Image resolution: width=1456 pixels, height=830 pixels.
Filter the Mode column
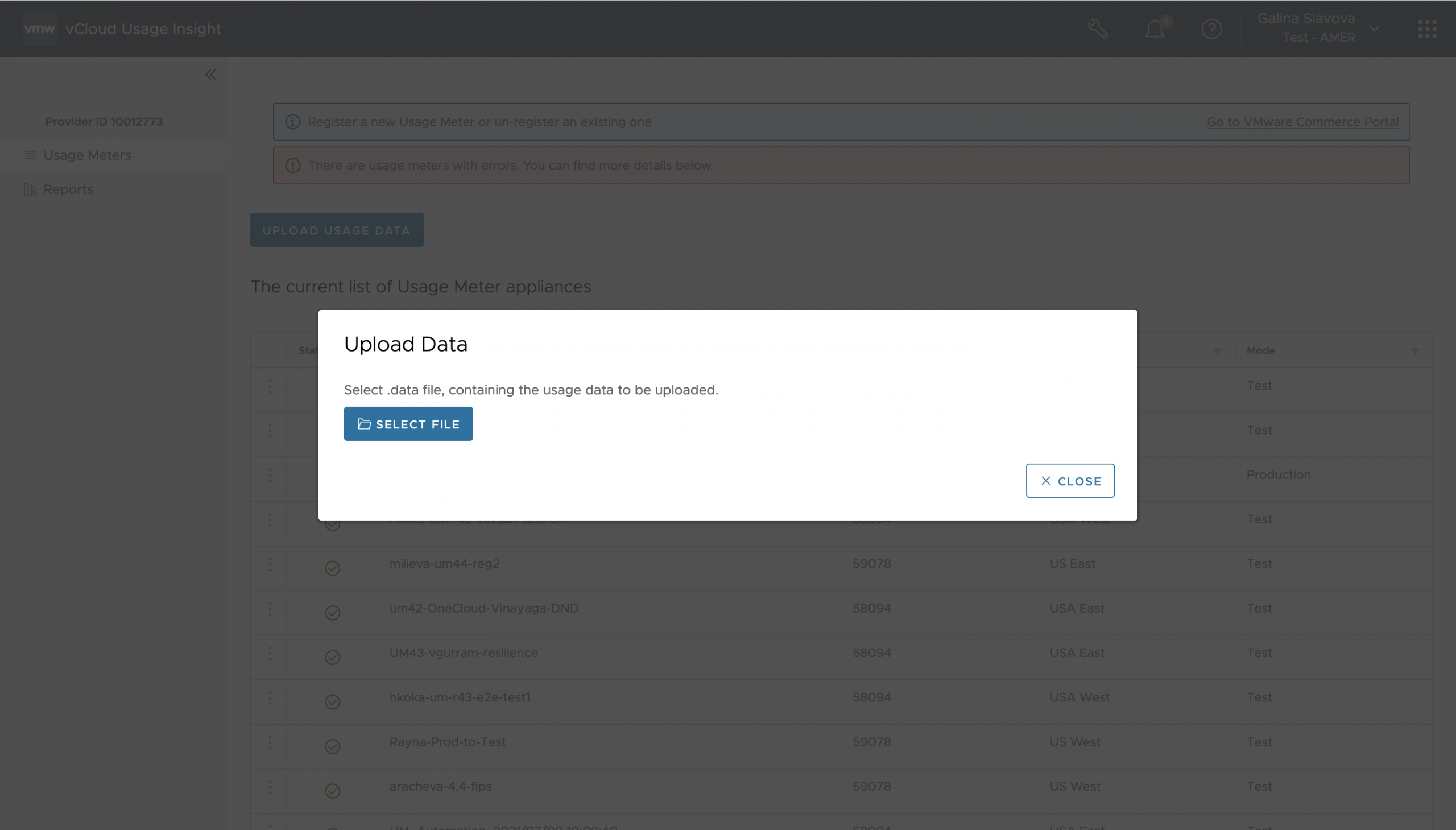[x=1414, y=352]
